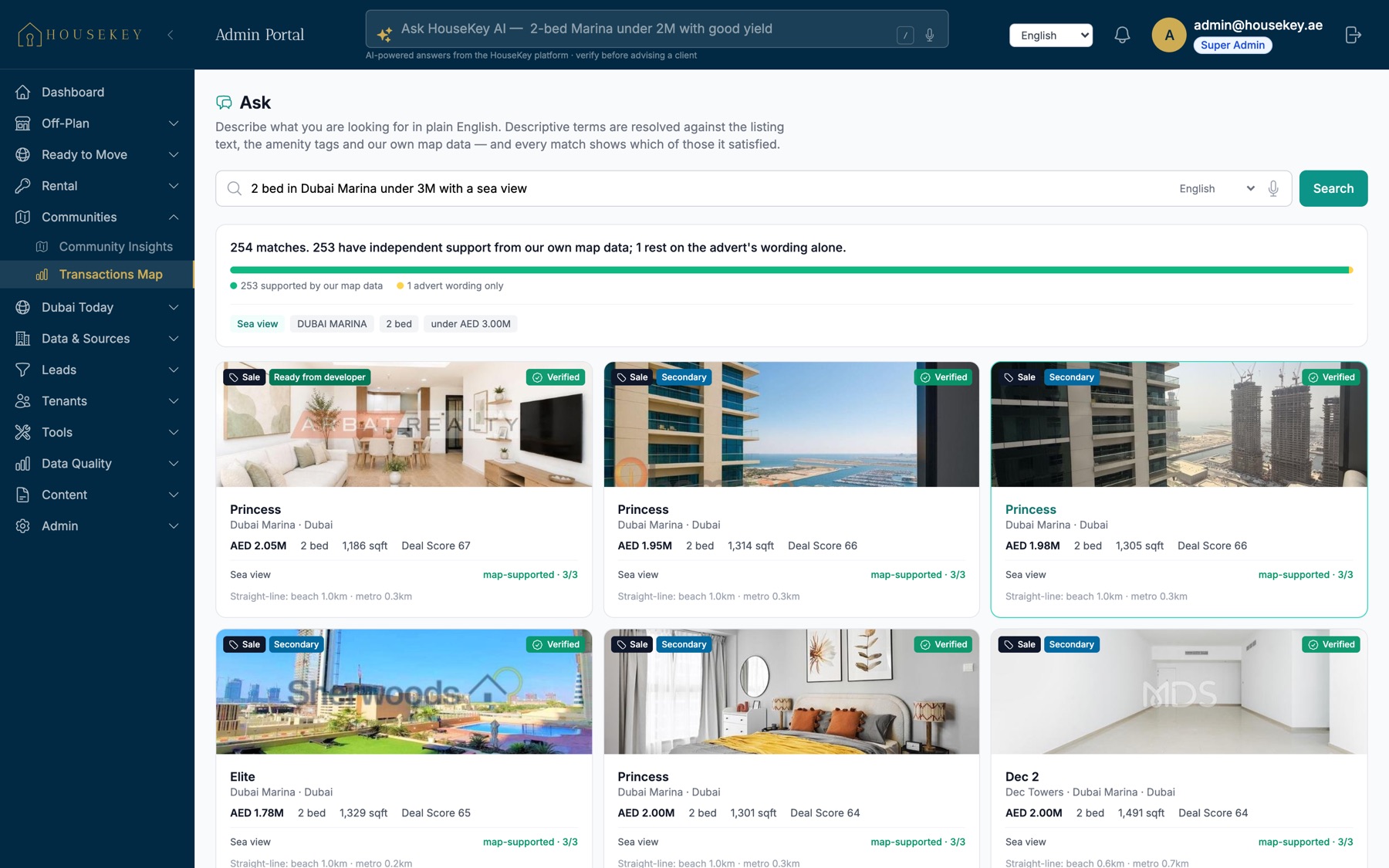Click the Rental key icon
The height and width of the screenshot is (868, 1389).
click(x=23, y=186)
